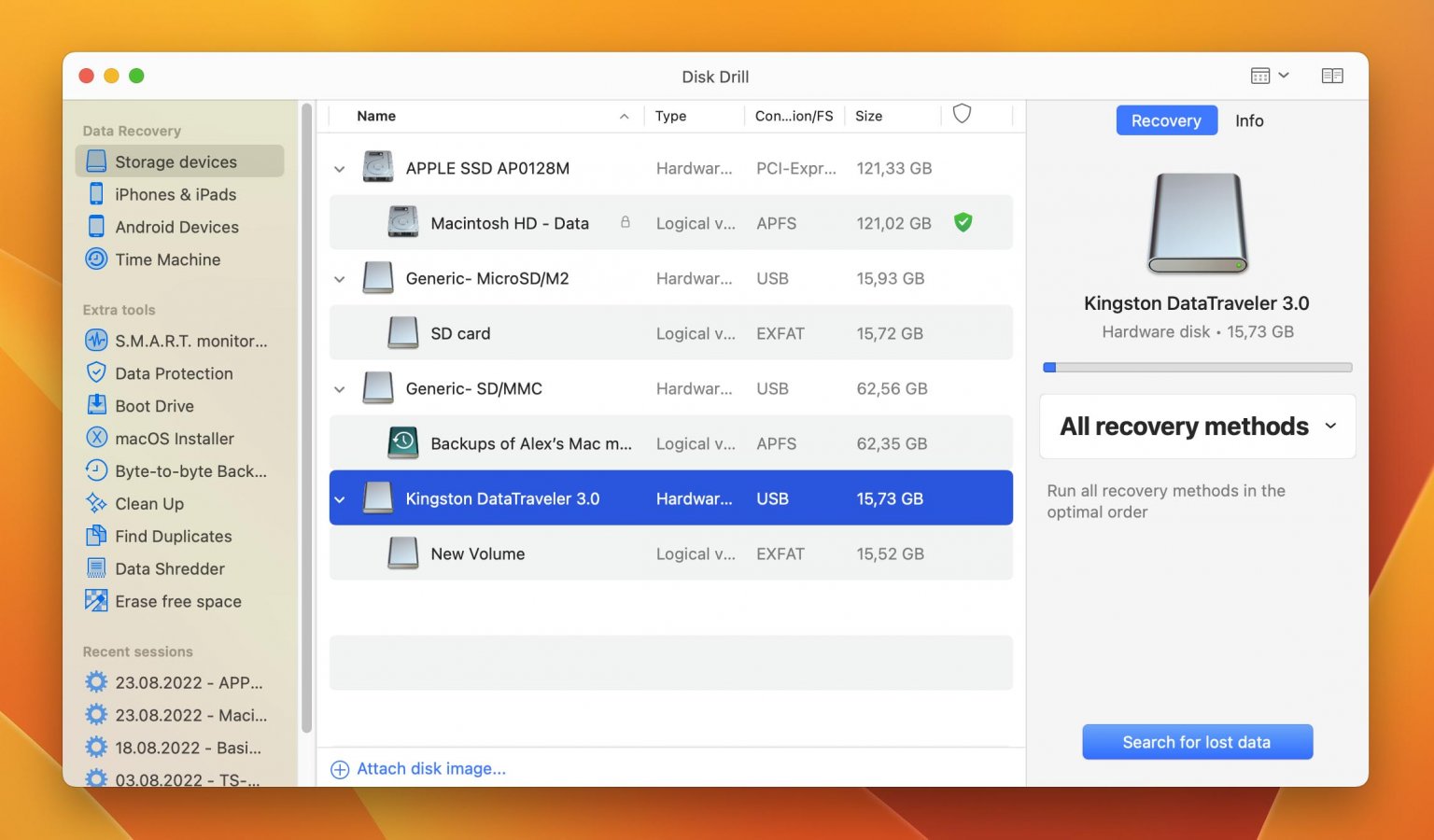This screenshot has height=840, width=1434.
Task: Open Find Duplicates tool
Action: pyautogui.click(x=173, y=537)
